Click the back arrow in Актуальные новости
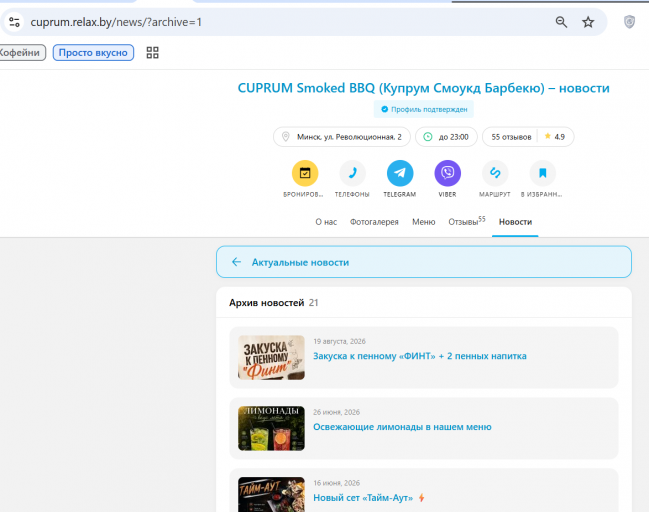 [236, 262]
